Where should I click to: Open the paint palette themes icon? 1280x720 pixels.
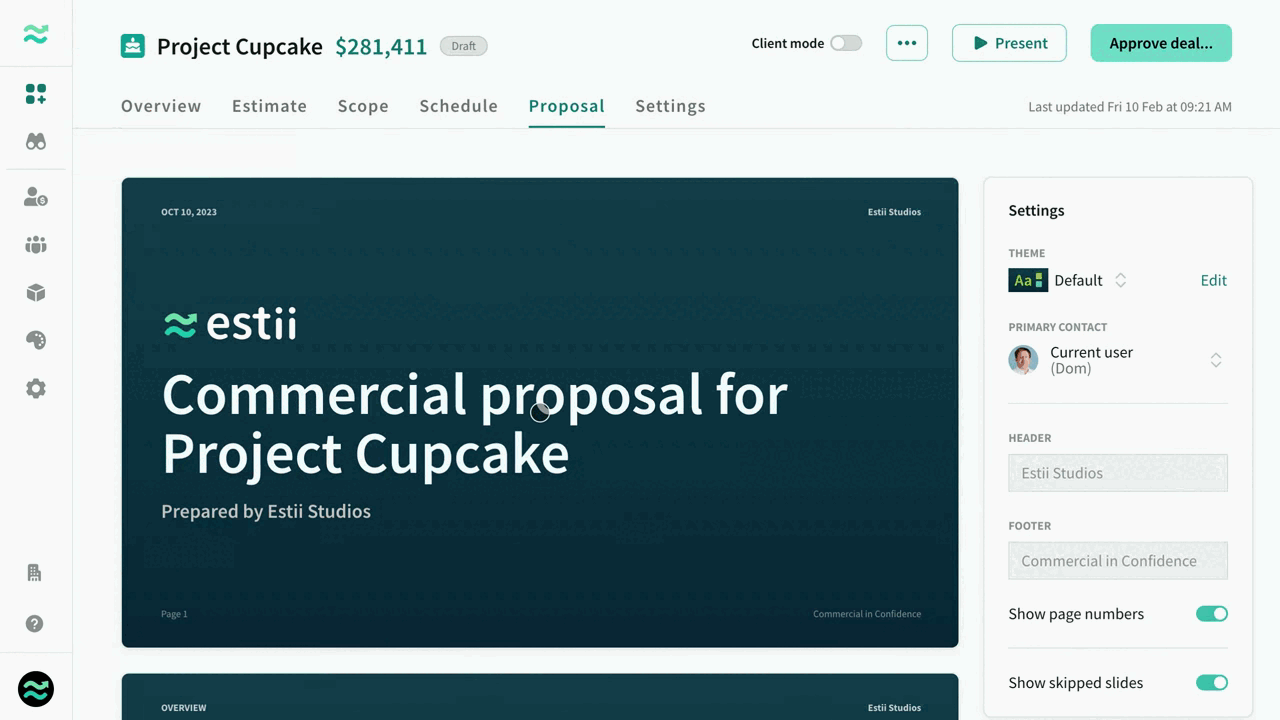pyautogui.click(x=36, y=340)
